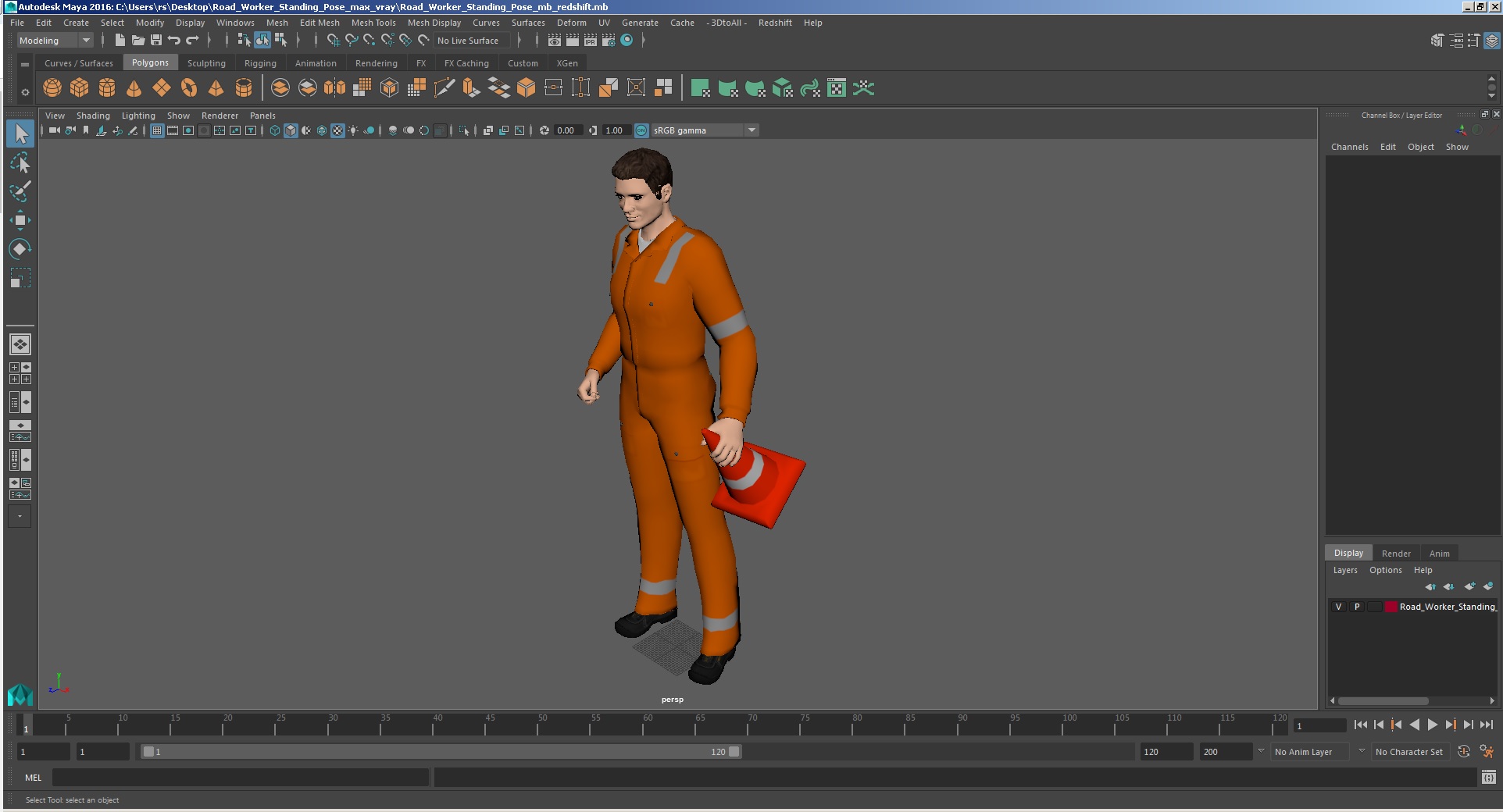Click the current frame field
This screenshot has height=812, width=1503.
(1319, 726)
